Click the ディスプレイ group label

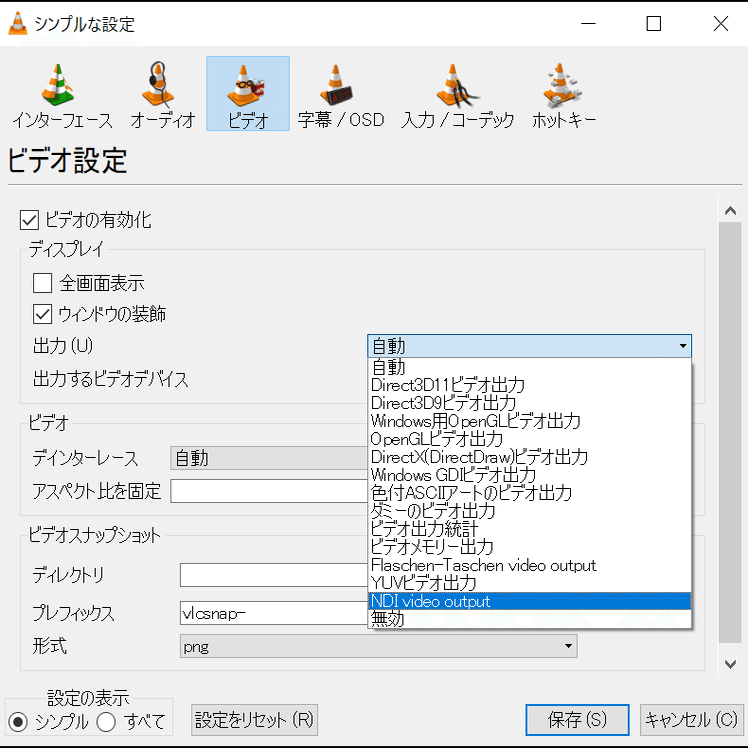coord(66,249)
